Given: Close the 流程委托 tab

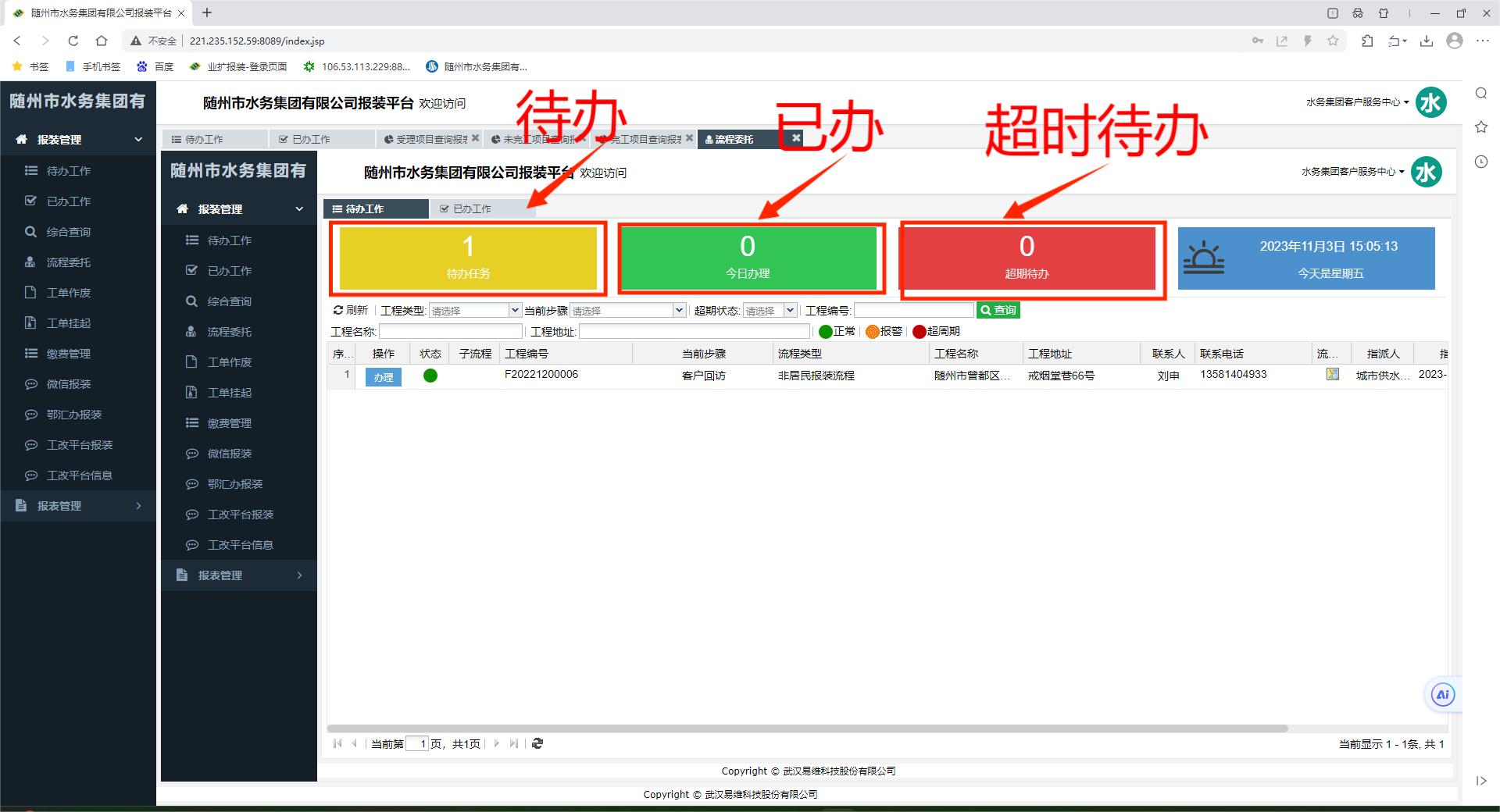Looking at the screenshot, I should pyautogui.click(x=796, y=138).
